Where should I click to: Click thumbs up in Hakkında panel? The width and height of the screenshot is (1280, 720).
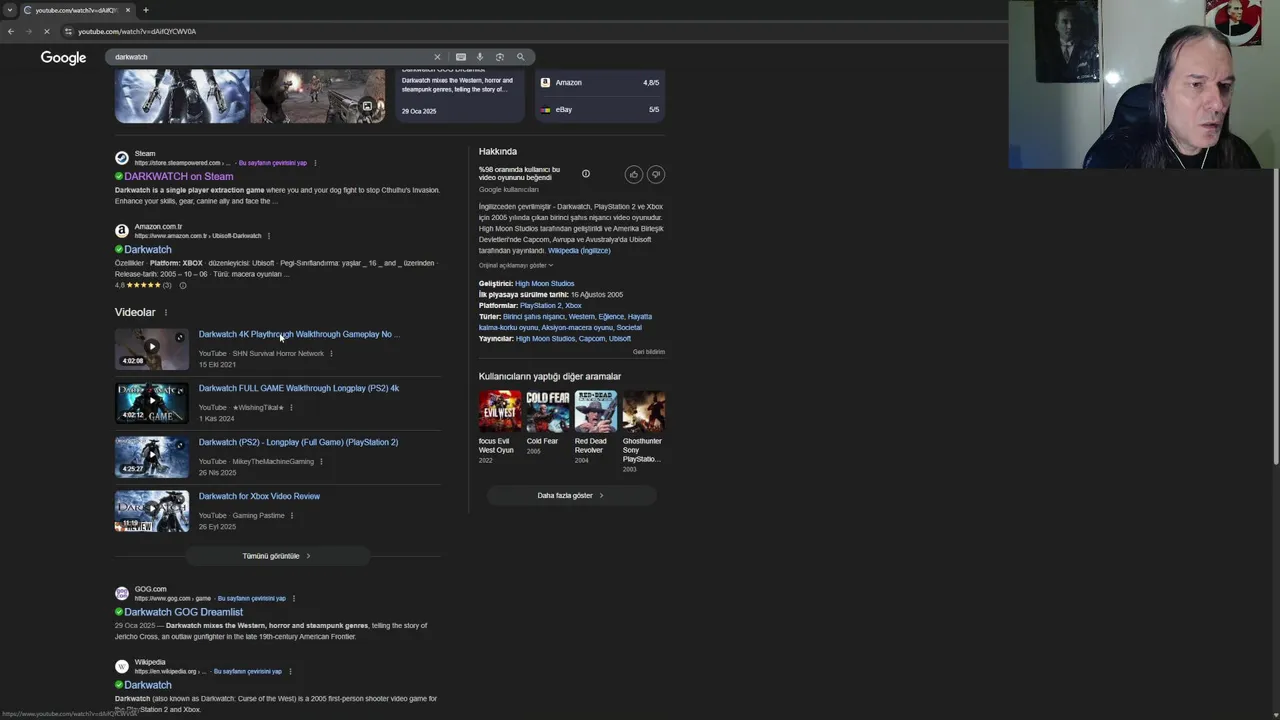pyautogui.click(x=633, y=174)
